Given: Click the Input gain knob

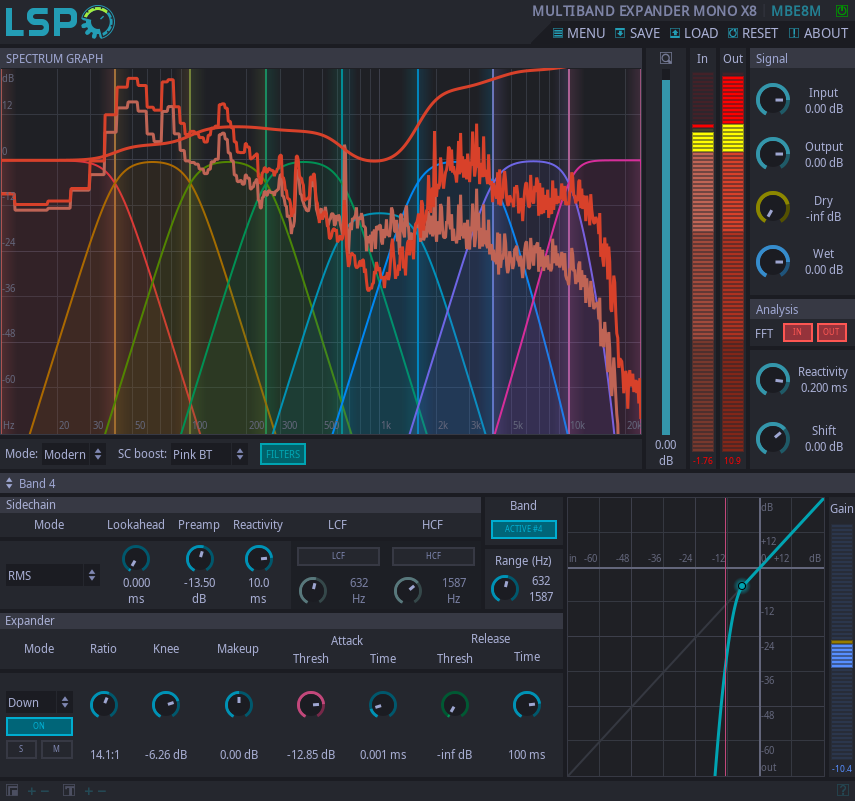Looking at the screenshot, I should coord(773,100).
